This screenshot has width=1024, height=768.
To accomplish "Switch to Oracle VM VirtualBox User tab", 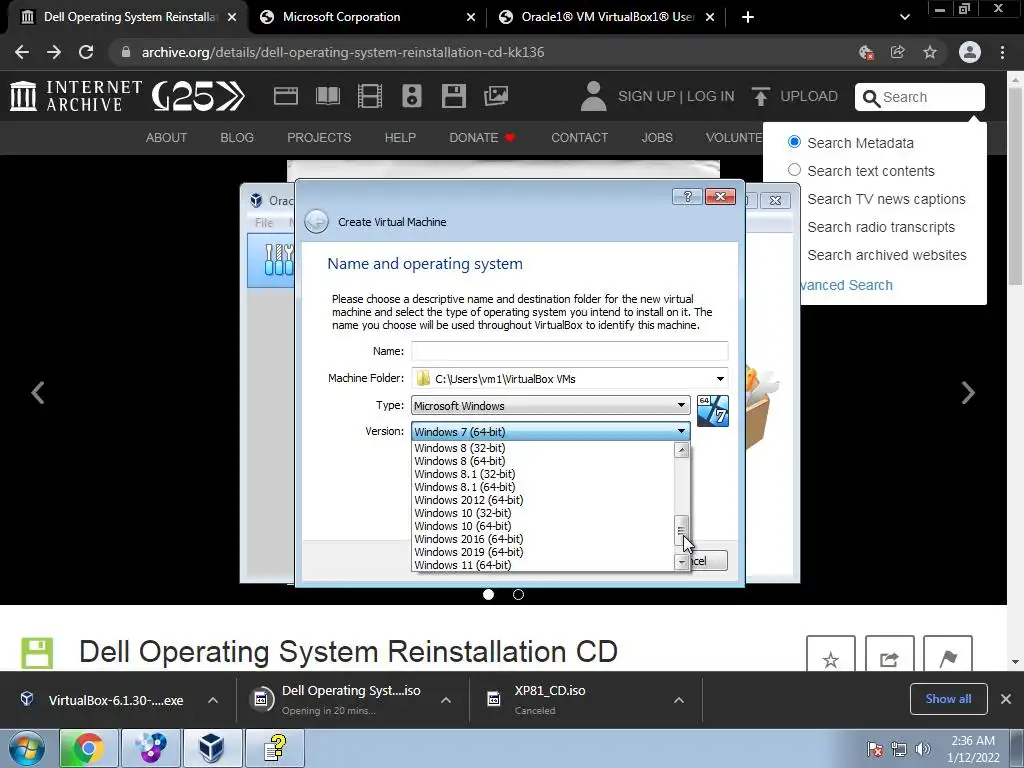I will click(607, 17).
